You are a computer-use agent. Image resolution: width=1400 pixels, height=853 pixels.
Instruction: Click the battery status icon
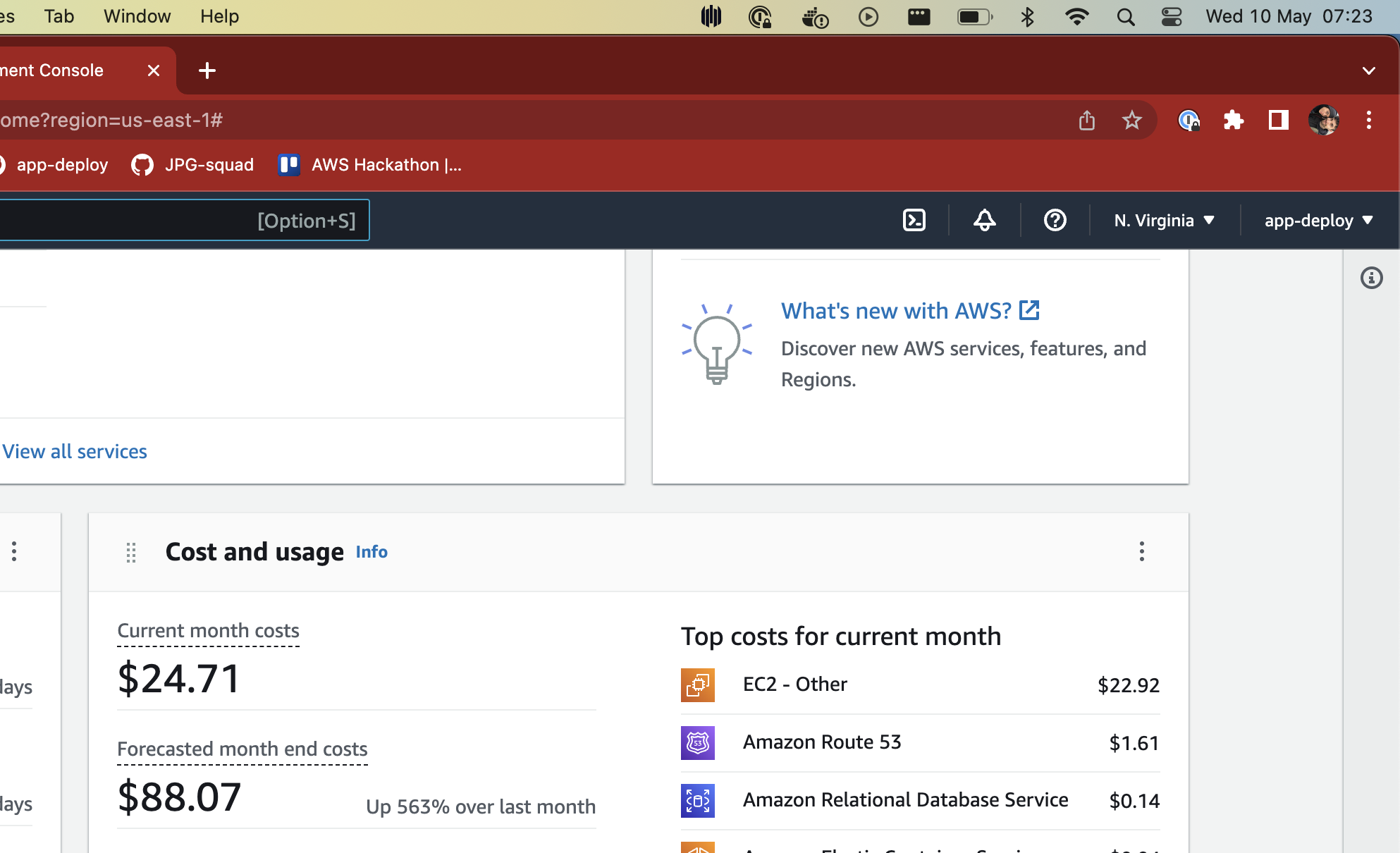[x=975, y=17]
